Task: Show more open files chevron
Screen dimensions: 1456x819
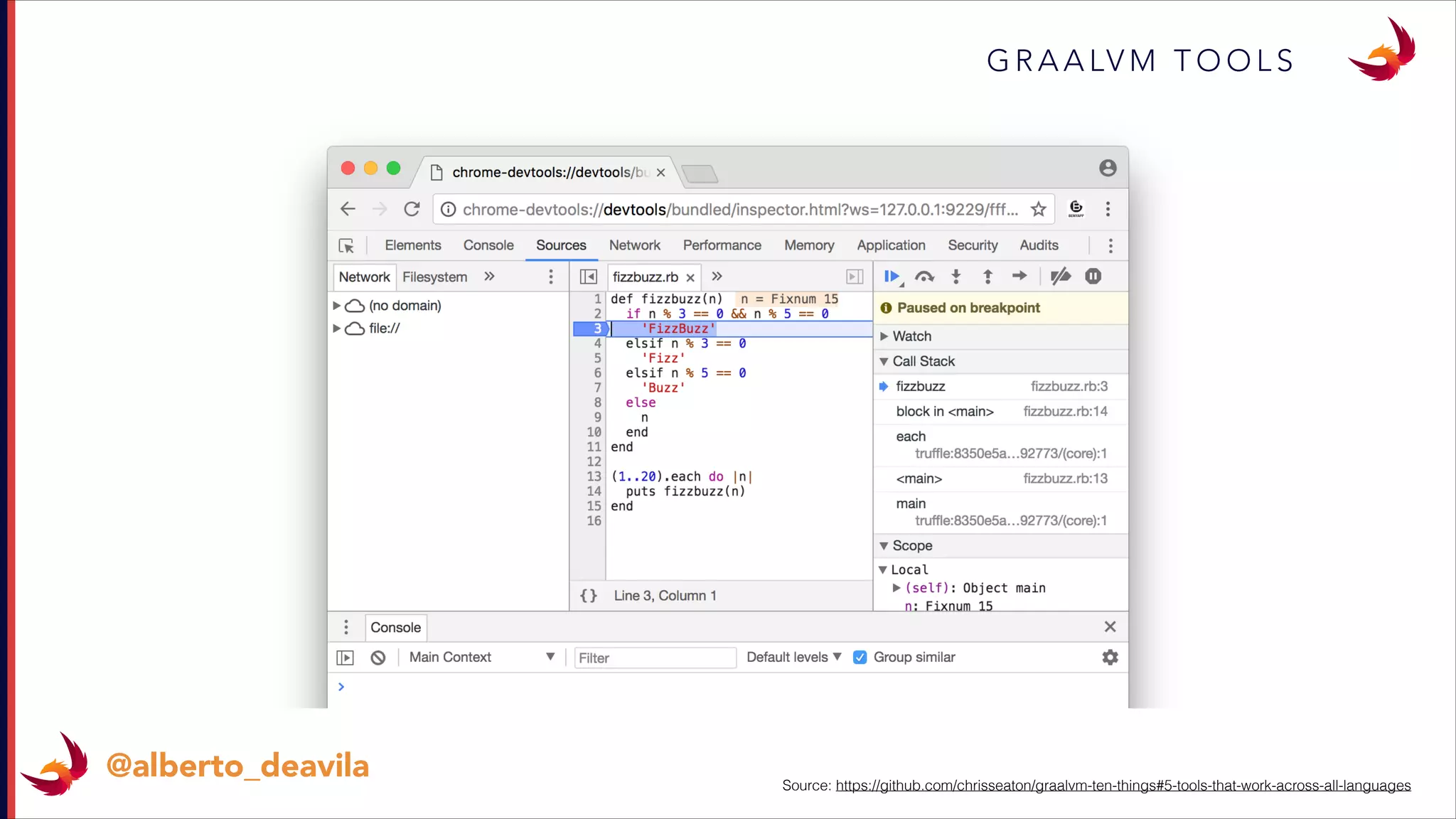Action: [x=717, y=277]
